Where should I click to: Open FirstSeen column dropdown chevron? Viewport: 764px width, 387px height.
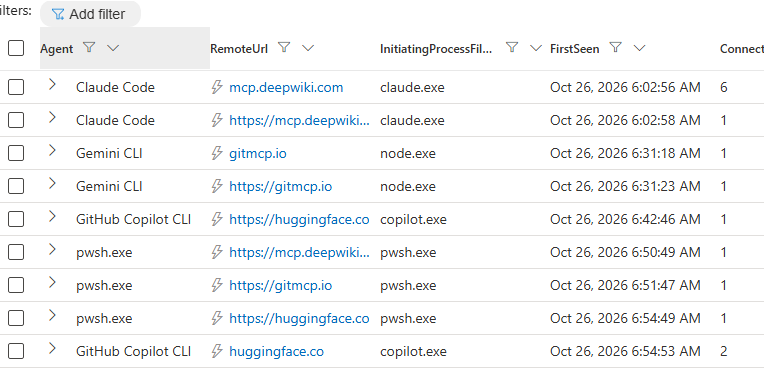click(640, 48)
